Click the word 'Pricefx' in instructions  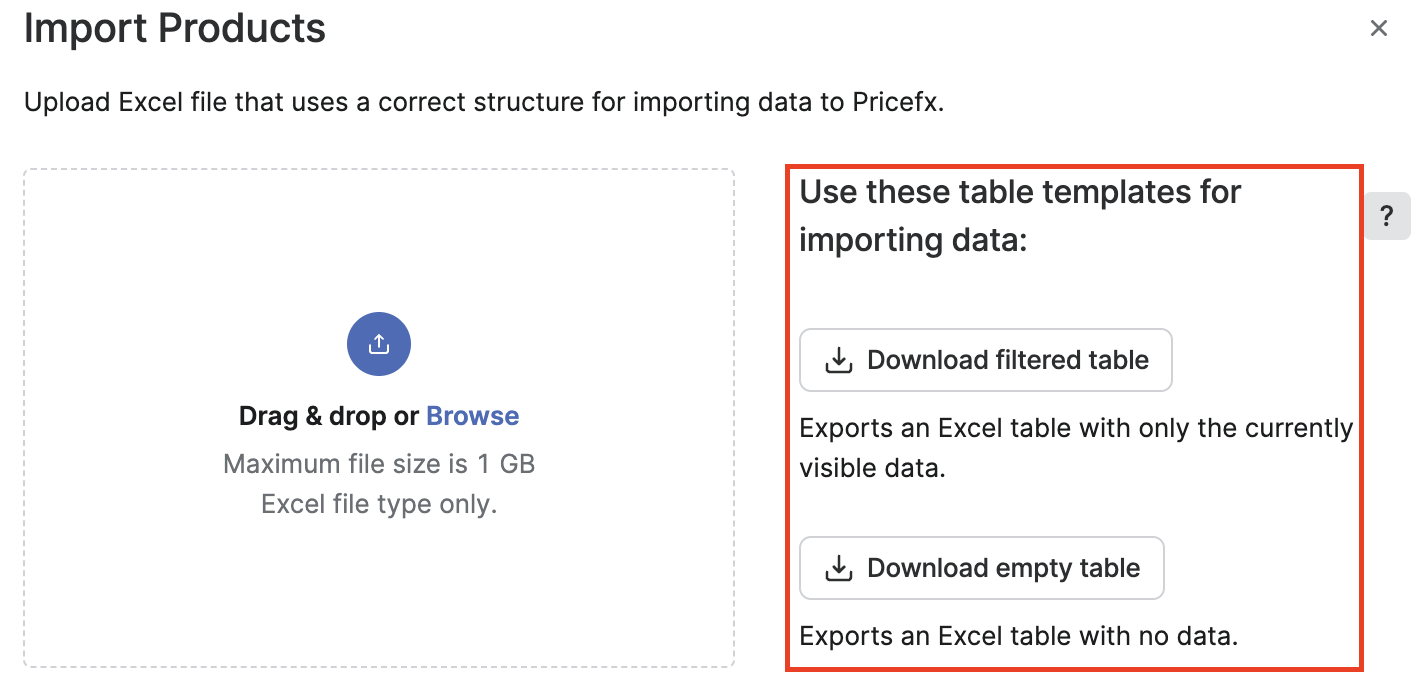point(896,103)
